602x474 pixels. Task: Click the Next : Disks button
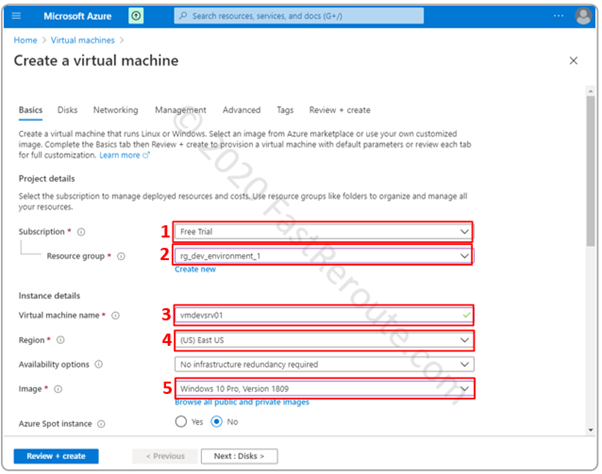point(239,456)
